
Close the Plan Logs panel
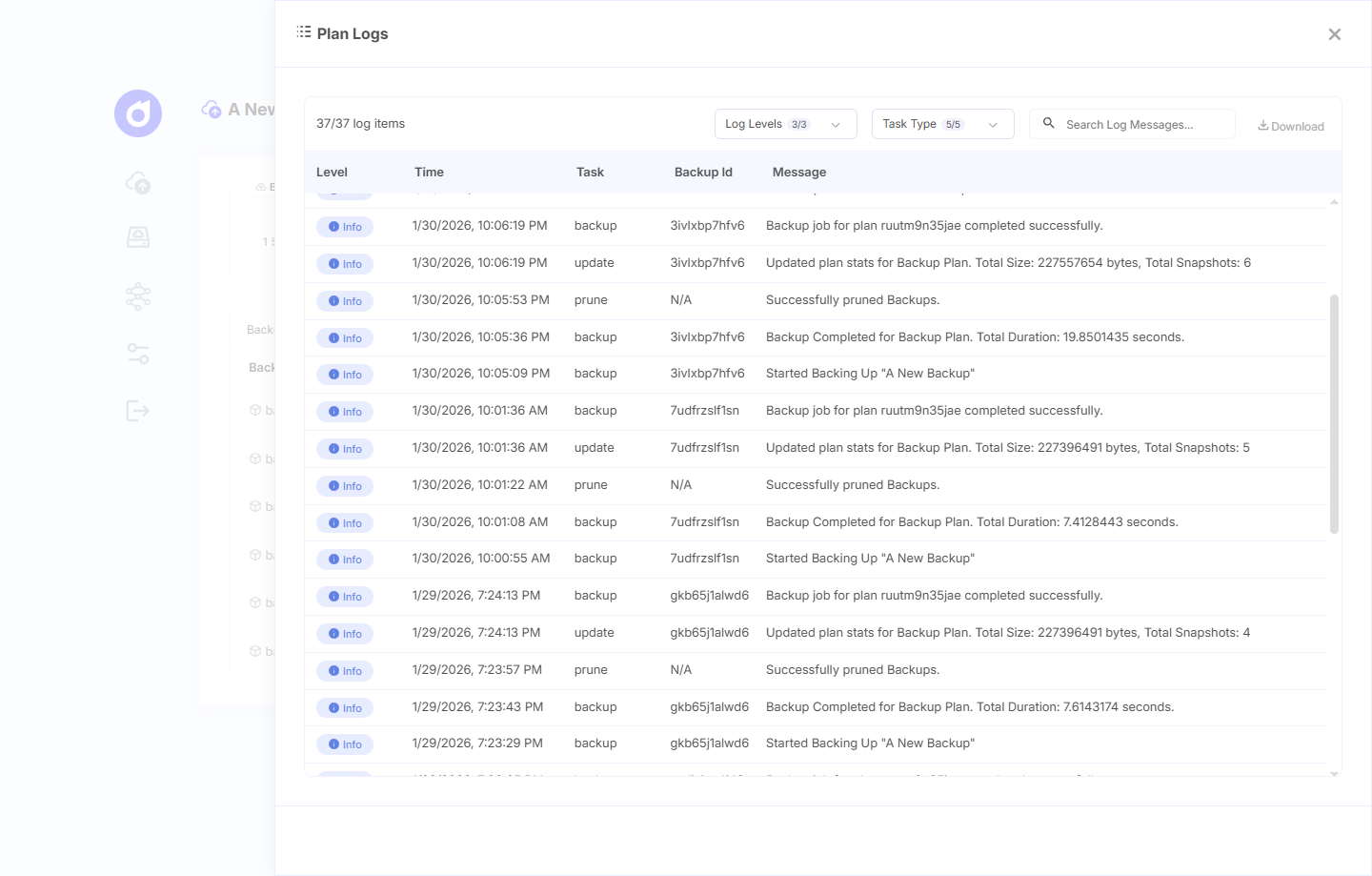coord(1334,34)
